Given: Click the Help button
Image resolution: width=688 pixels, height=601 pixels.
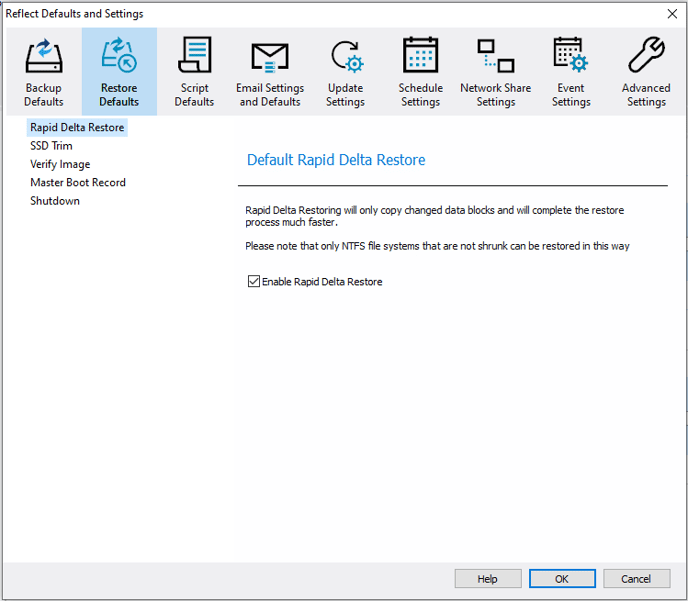Looking at the screenshot, I should (487, 579).
